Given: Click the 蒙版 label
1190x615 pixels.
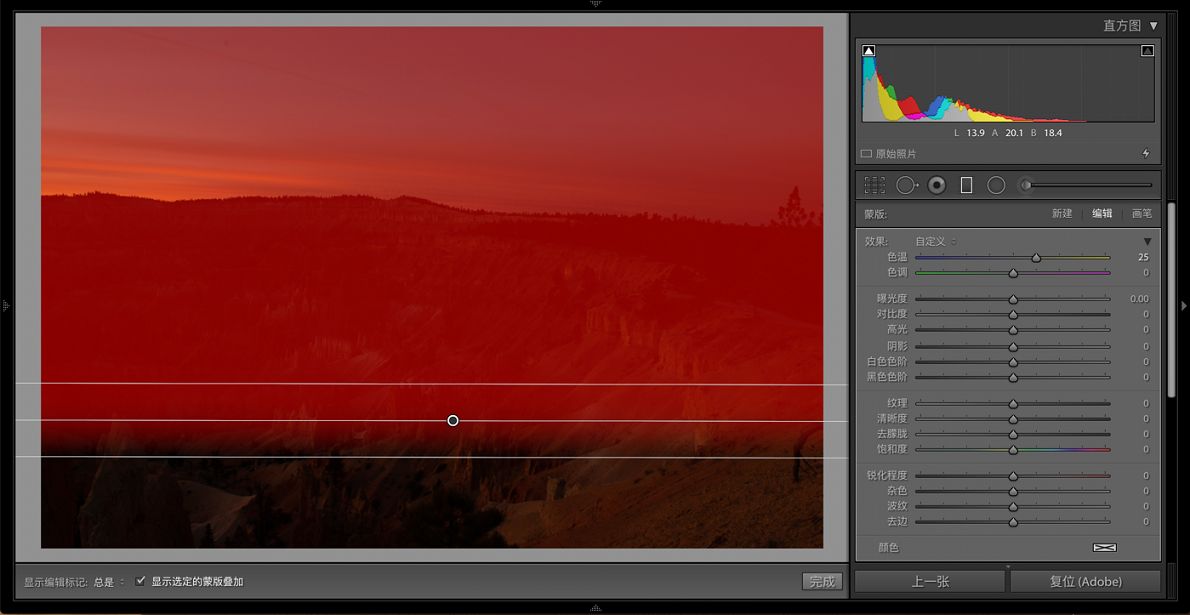Looking at the screenshot, I should 875,214.
